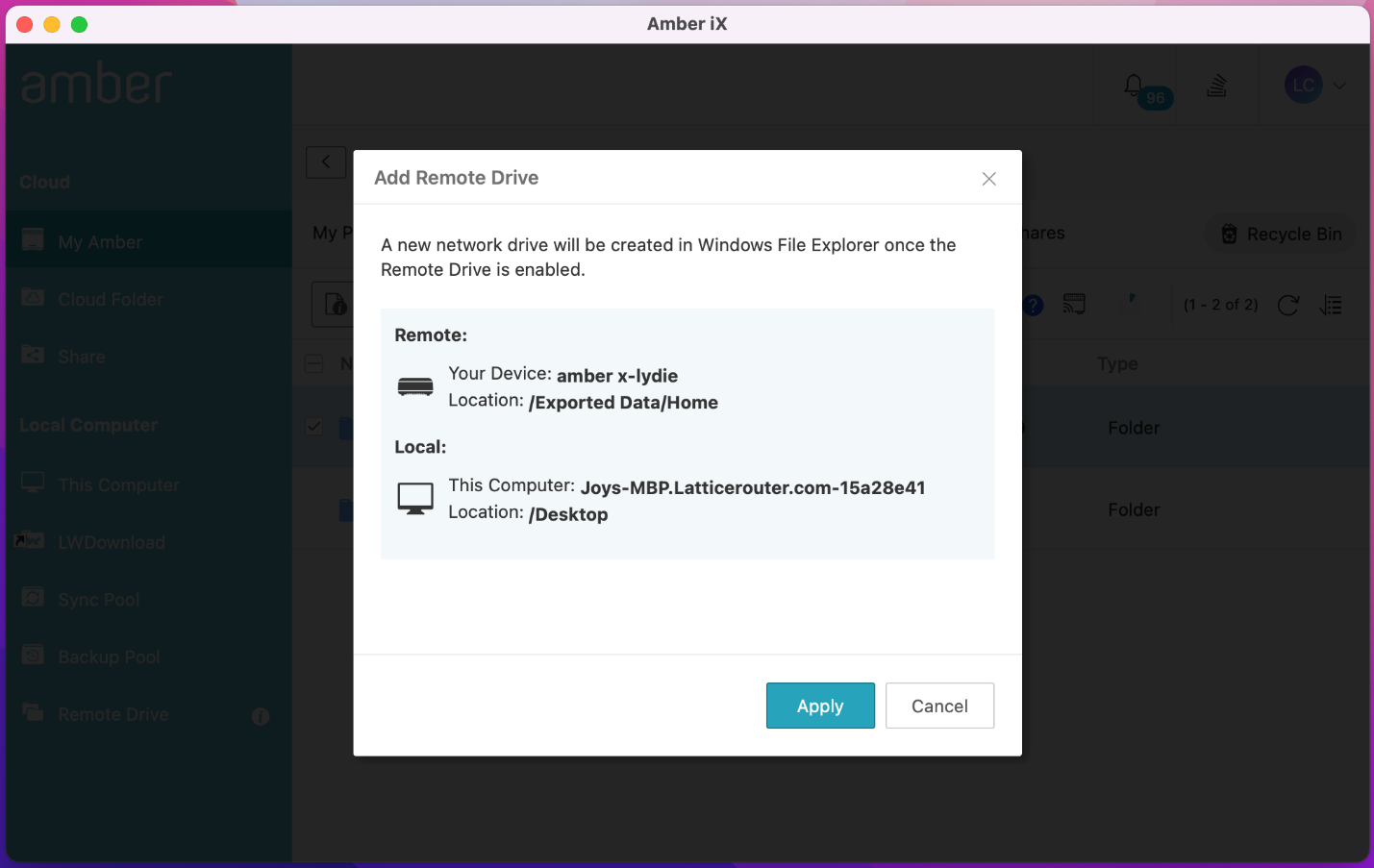Click the amber logo
Image resolution: width=1374 pixels, height=868 pixels.
96,85
